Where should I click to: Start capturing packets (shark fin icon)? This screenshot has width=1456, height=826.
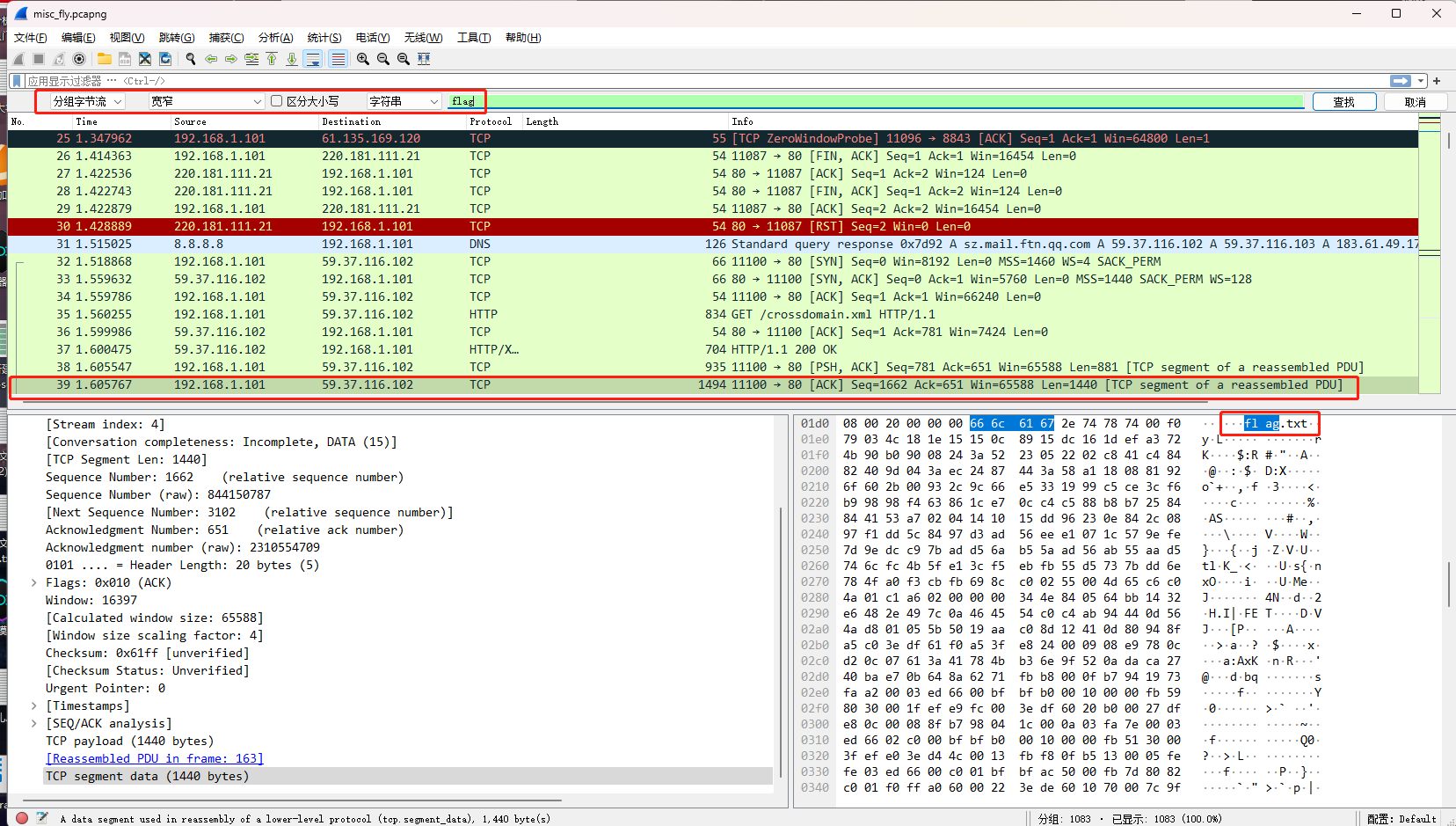[18, 59]
